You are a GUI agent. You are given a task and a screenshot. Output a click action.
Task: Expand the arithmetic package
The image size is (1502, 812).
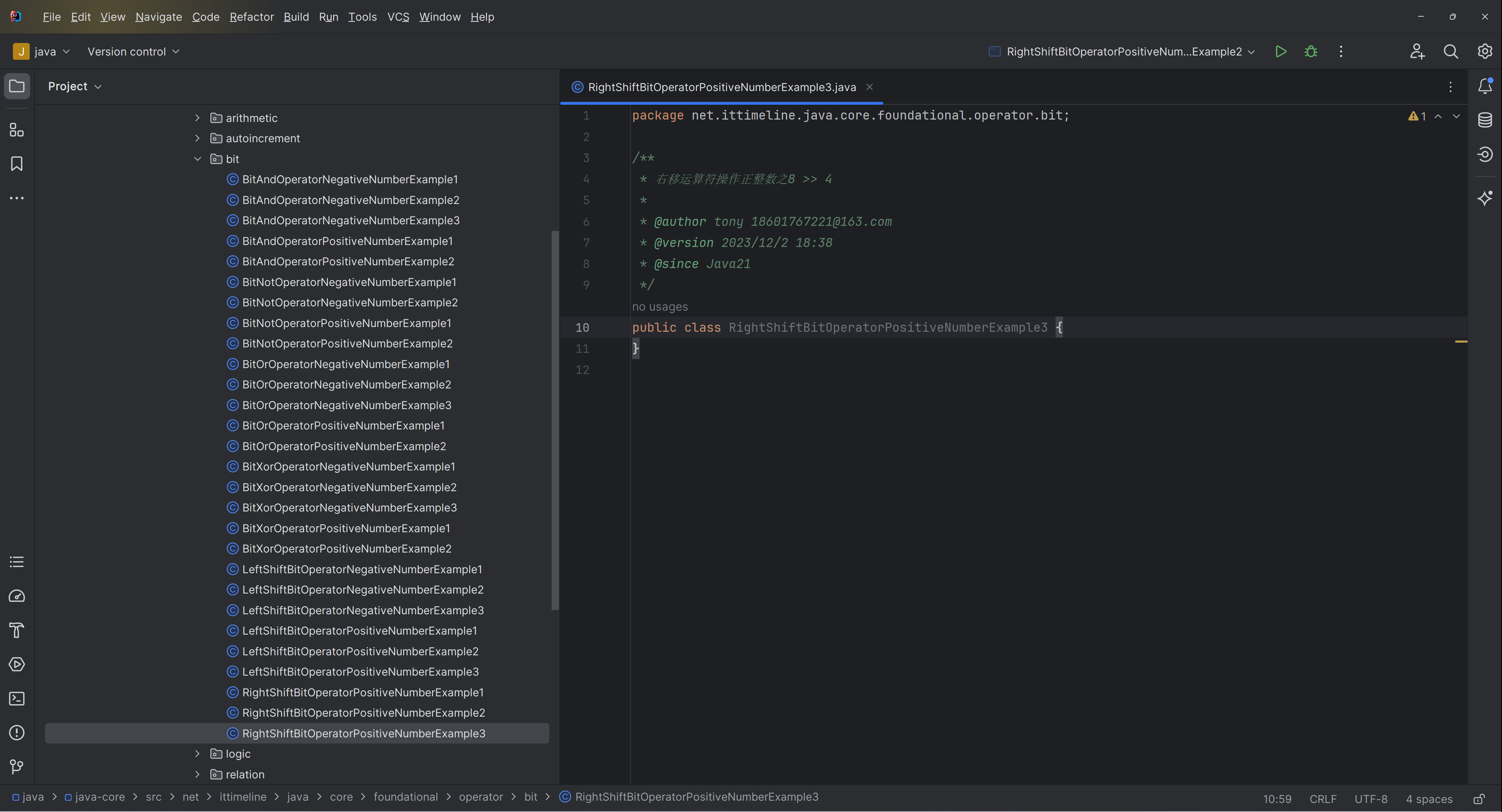pyautogui.click(x=197, y=118)
